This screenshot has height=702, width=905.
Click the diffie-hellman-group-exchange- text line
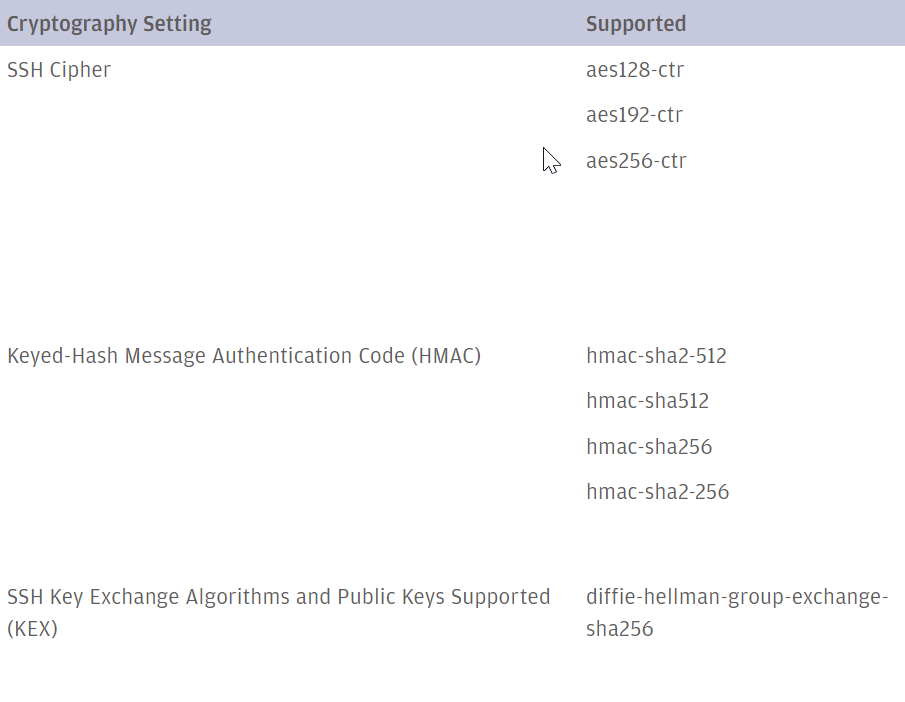click(736, 597)
